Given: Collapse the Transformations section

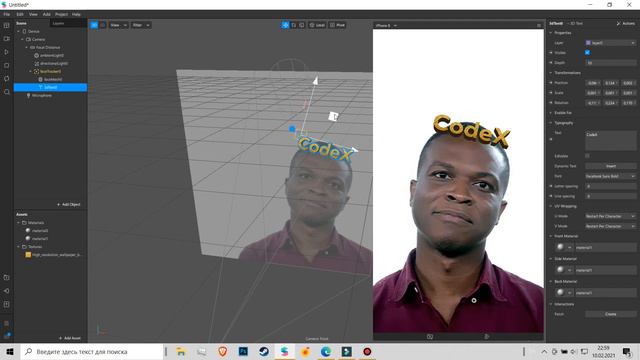Looking at the screenshot, I should coord(551,73).
